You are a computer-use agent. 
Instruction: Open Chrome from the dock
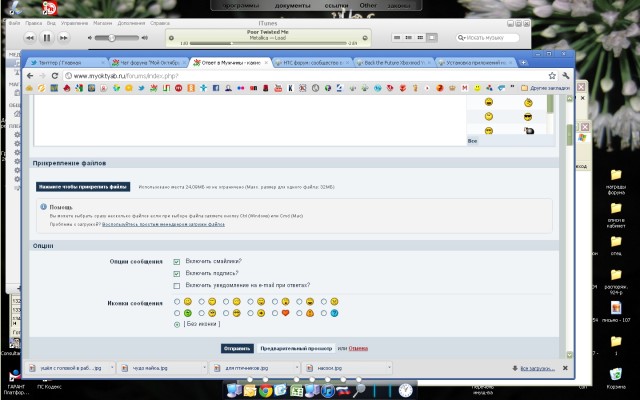(x=264, y=390)
